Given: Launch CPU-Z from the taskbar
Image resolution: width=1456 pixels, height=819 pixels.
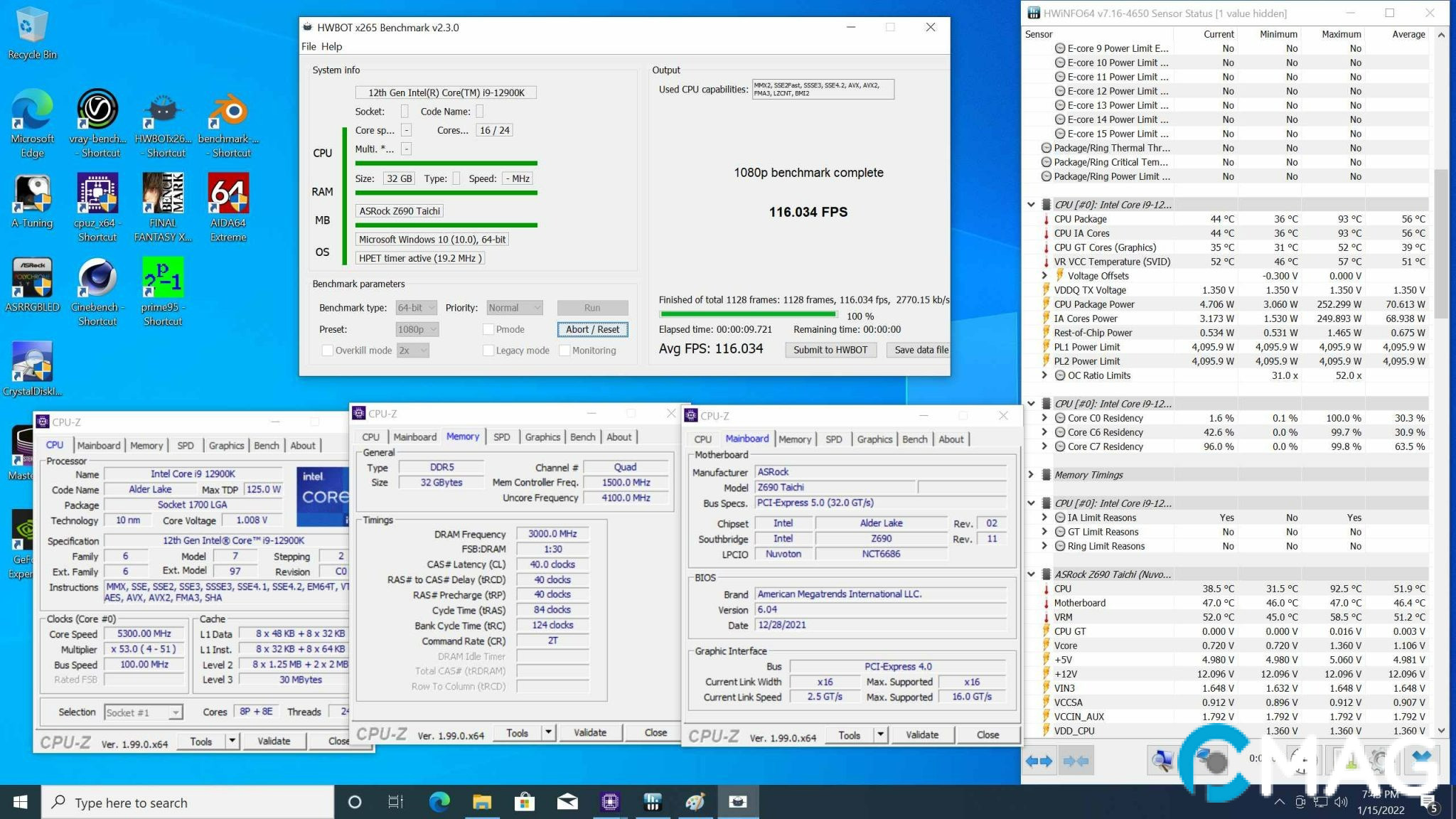Looking at the screenshot, I should tap(610, 802).
